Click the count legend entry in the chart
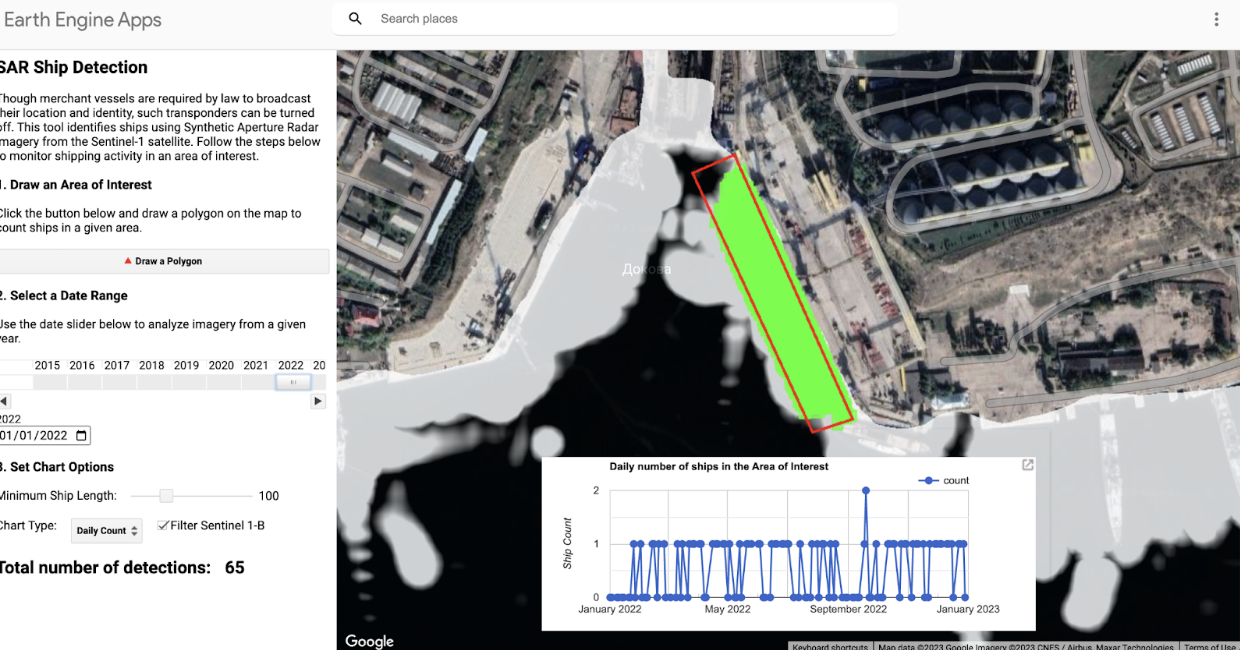This screenshot has width=1240, height=650. (x=944, y=481)
